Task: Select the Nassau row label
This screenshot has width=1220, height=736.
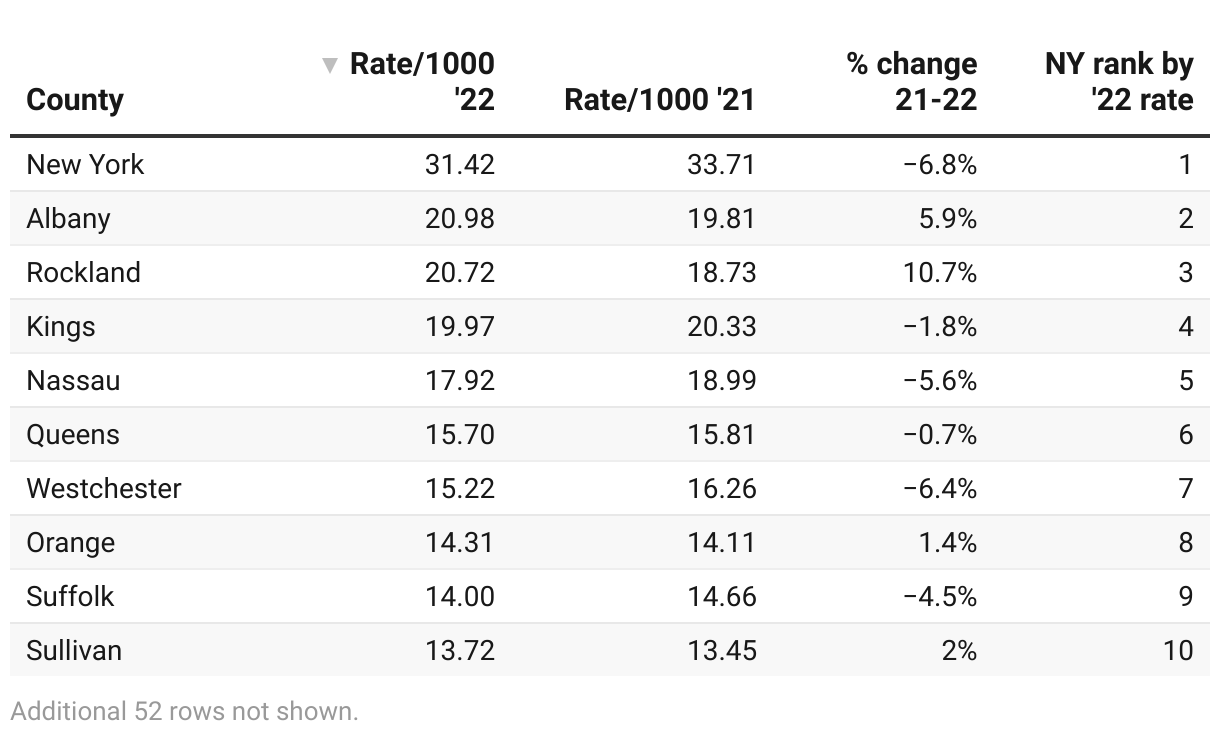Action: tap(73, 381)
